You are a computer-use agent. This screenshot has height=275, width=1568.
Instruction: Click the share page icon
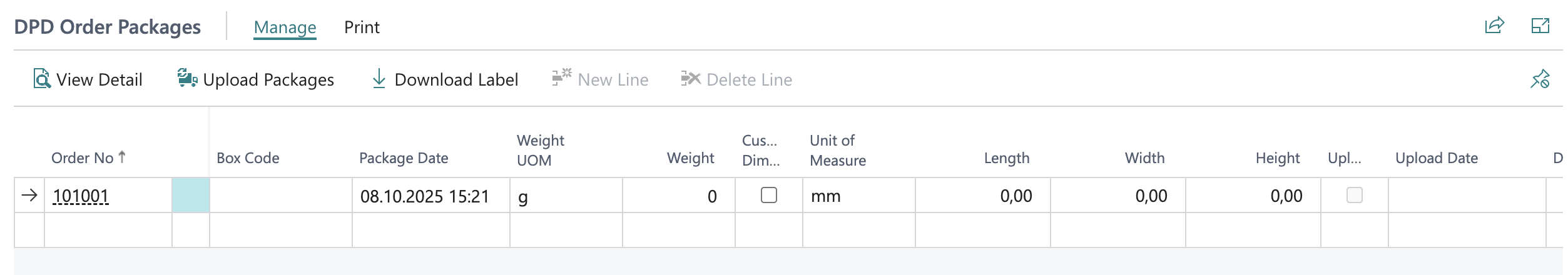pos(1494,26)
